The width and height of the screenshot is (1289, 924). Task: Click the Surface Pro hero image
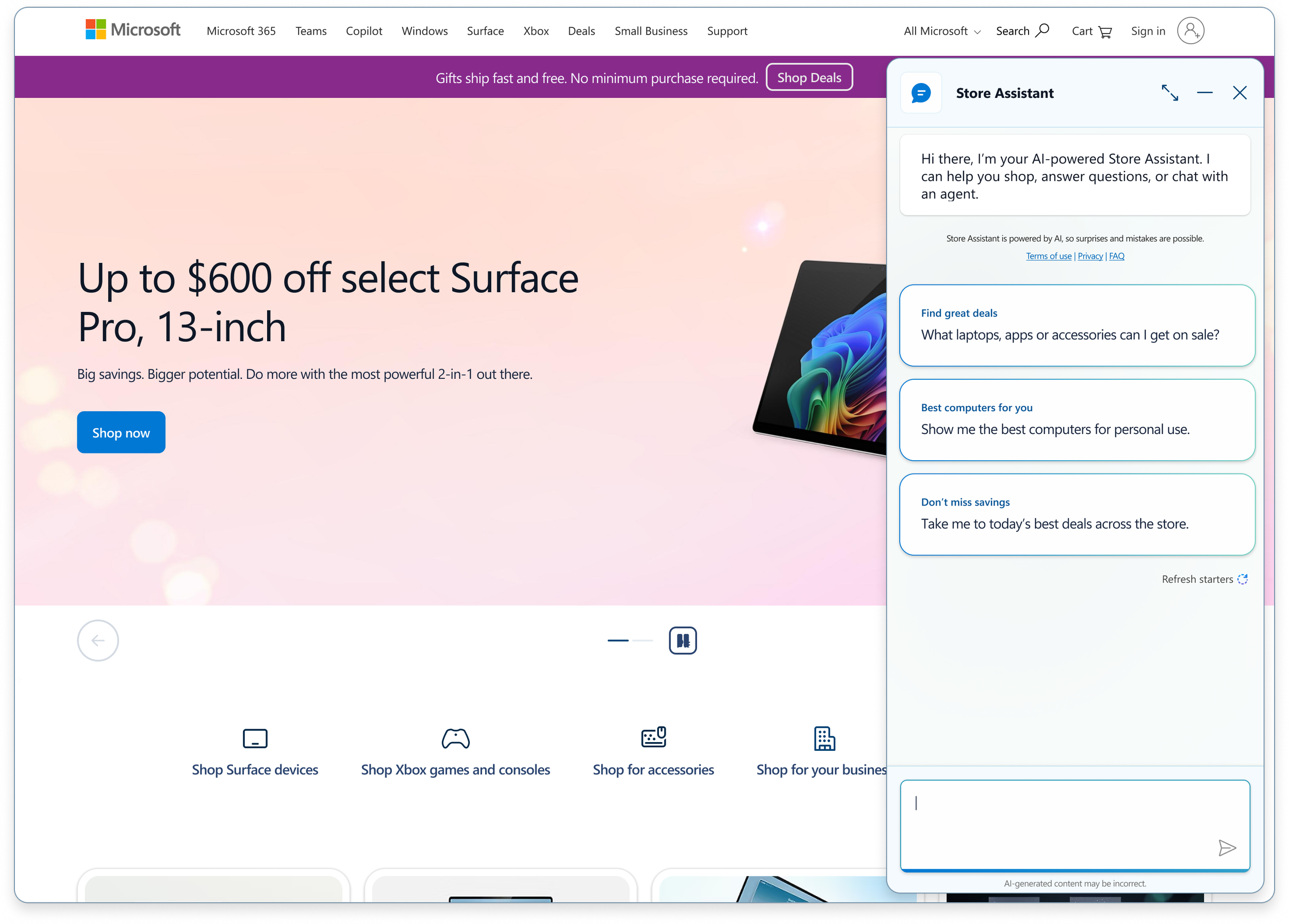[x=820, y=358]
